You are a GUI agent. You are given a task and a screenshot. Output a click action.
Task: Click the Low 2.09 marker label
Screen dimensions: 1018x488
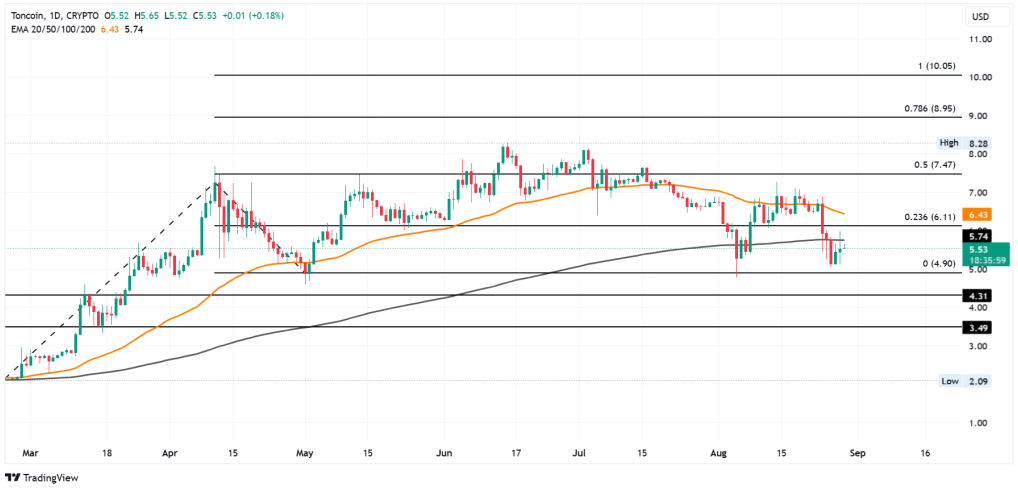[x=965, y=381]
